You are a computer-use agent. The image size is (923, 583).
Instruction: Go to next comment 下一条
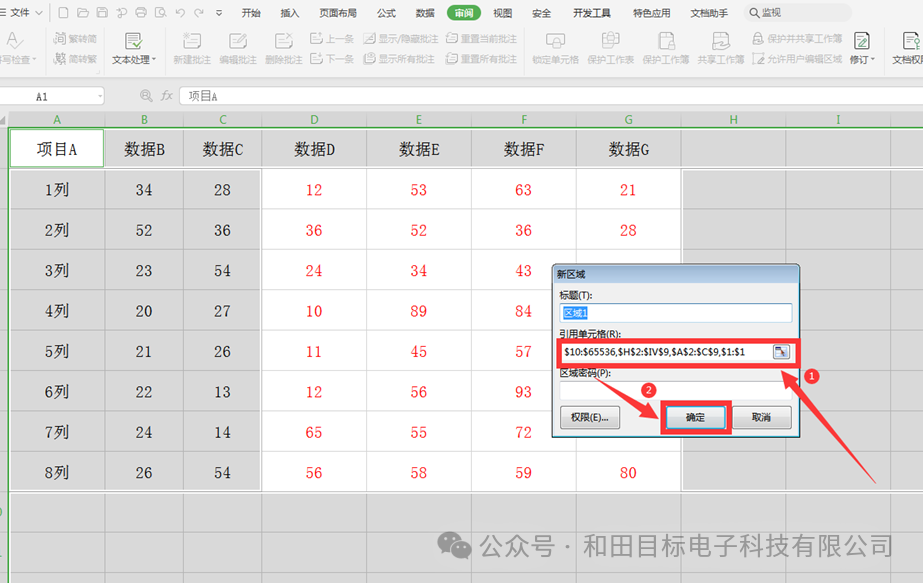[x=332, y=58]
